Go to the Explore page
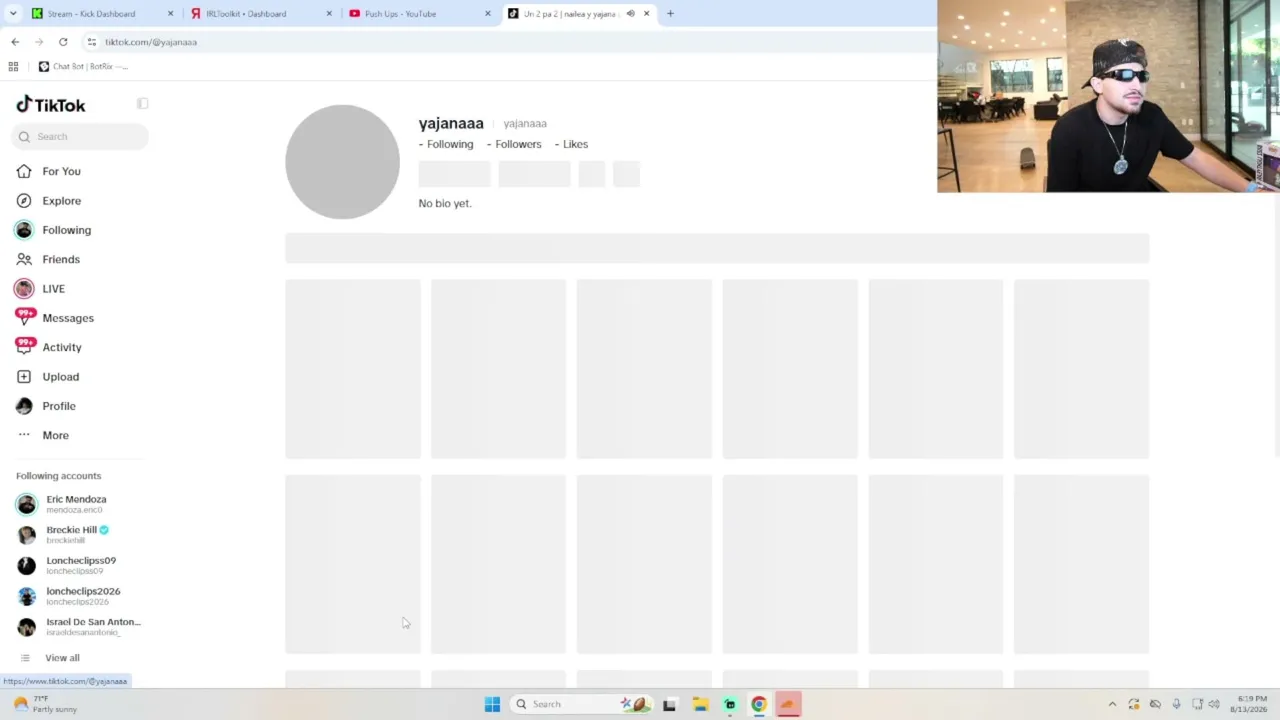Viewport: 1280px width, 720px height. 61,201
